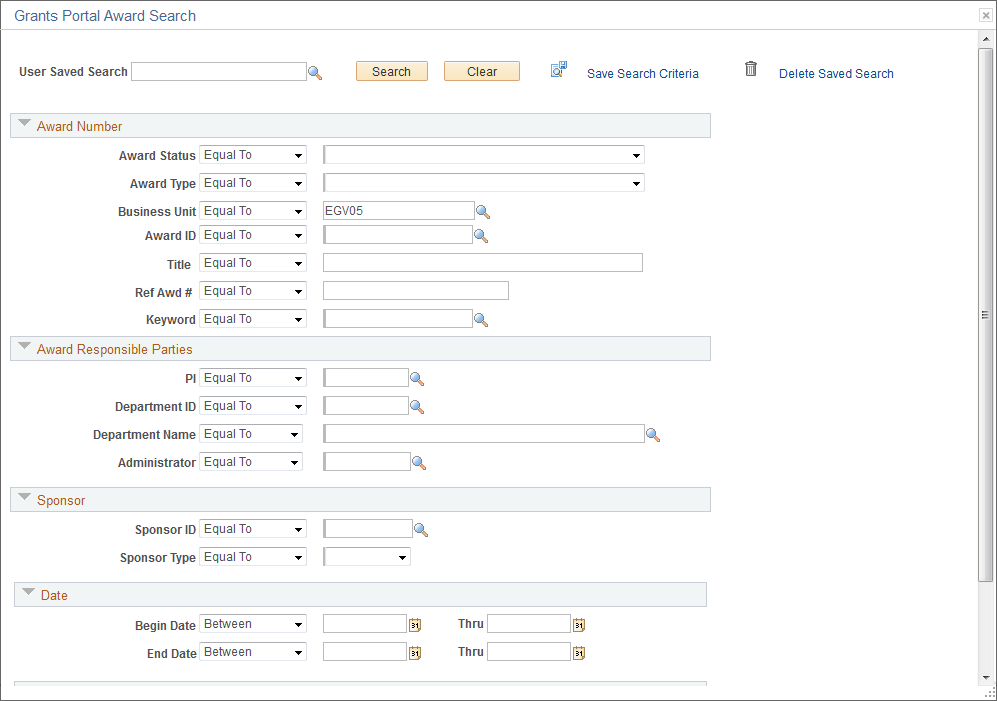Click the Clear button
Screen dimensions: 997x701
point(481,71)
